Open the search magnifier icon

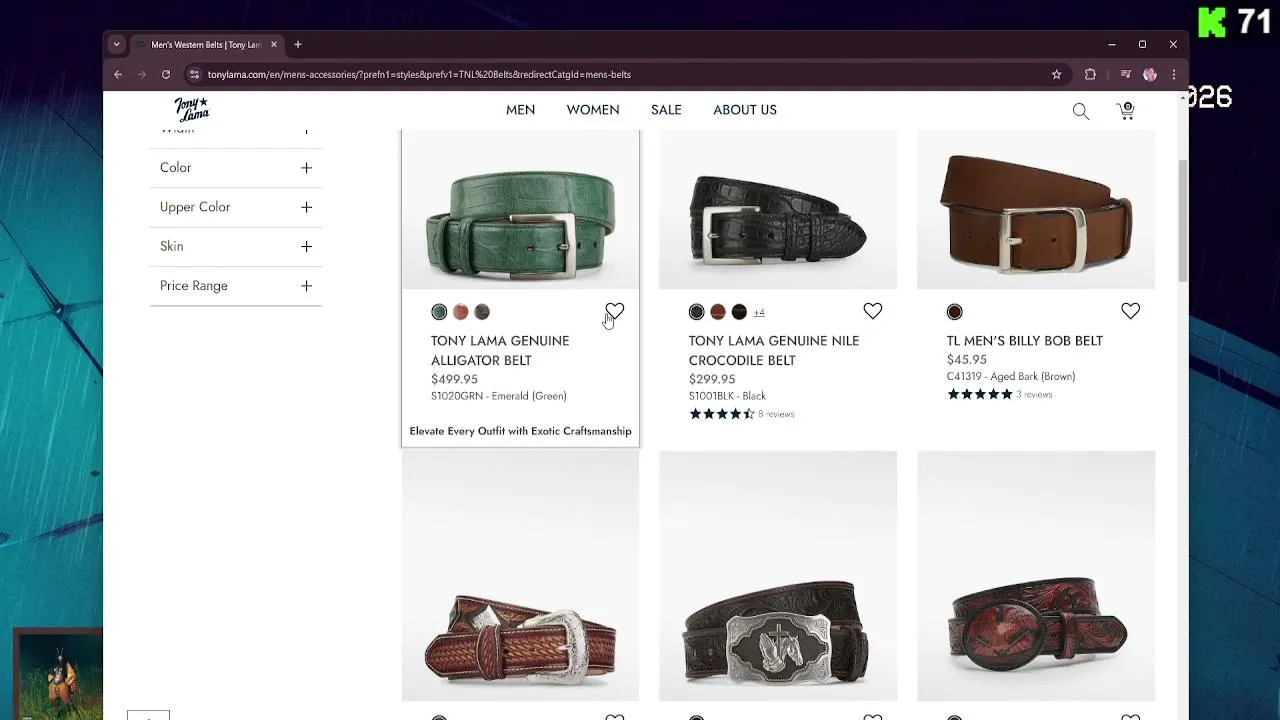tap(1080, 111)
